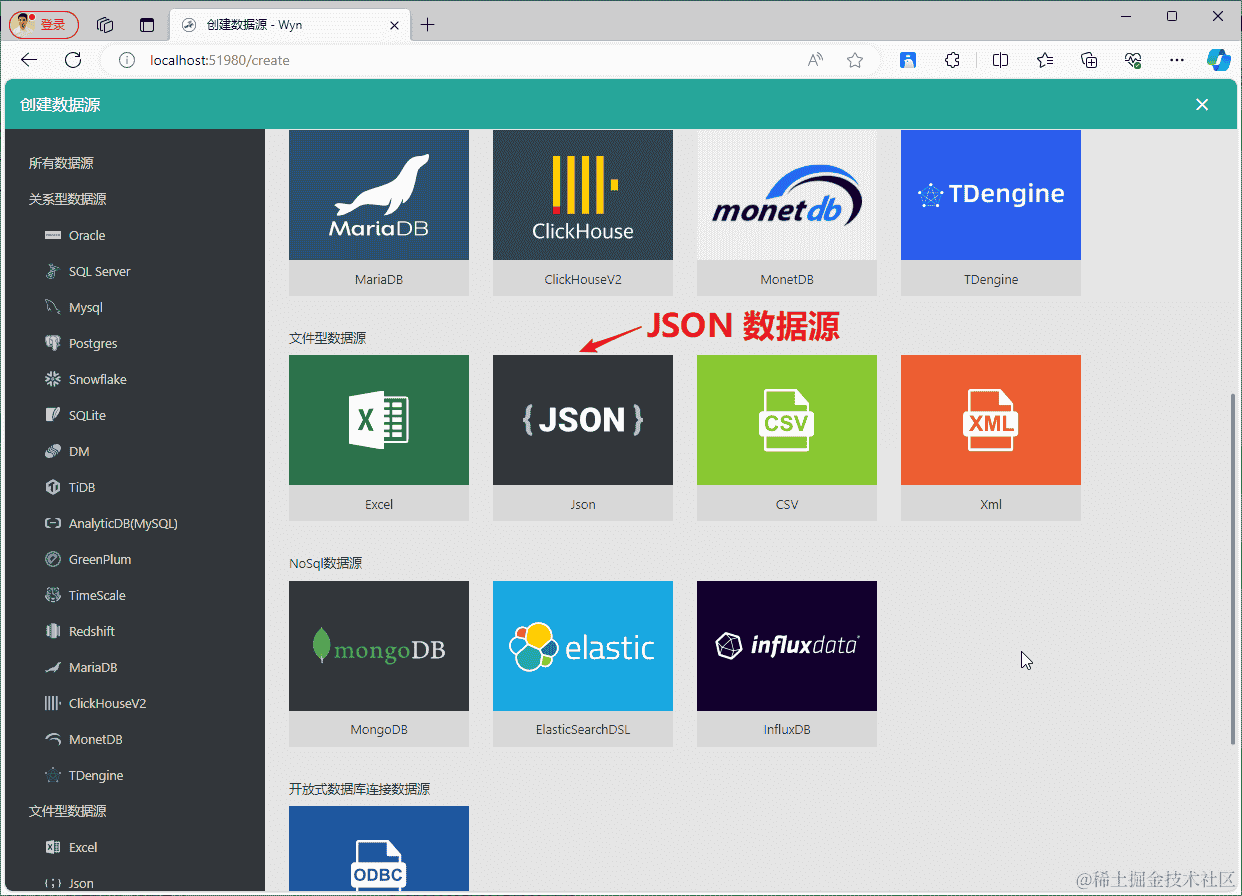Select Oracle text in the sidebar list
1242x896 pixels.
[x=87, y=235]
